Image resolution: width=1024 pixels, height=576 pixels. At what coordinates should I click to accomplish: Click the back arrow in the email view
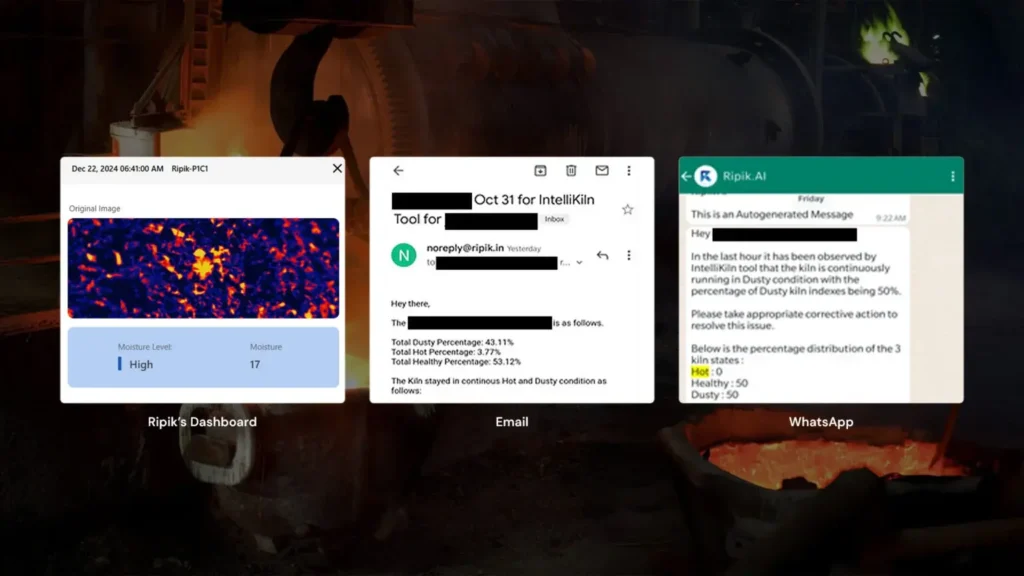coord(398,171)
